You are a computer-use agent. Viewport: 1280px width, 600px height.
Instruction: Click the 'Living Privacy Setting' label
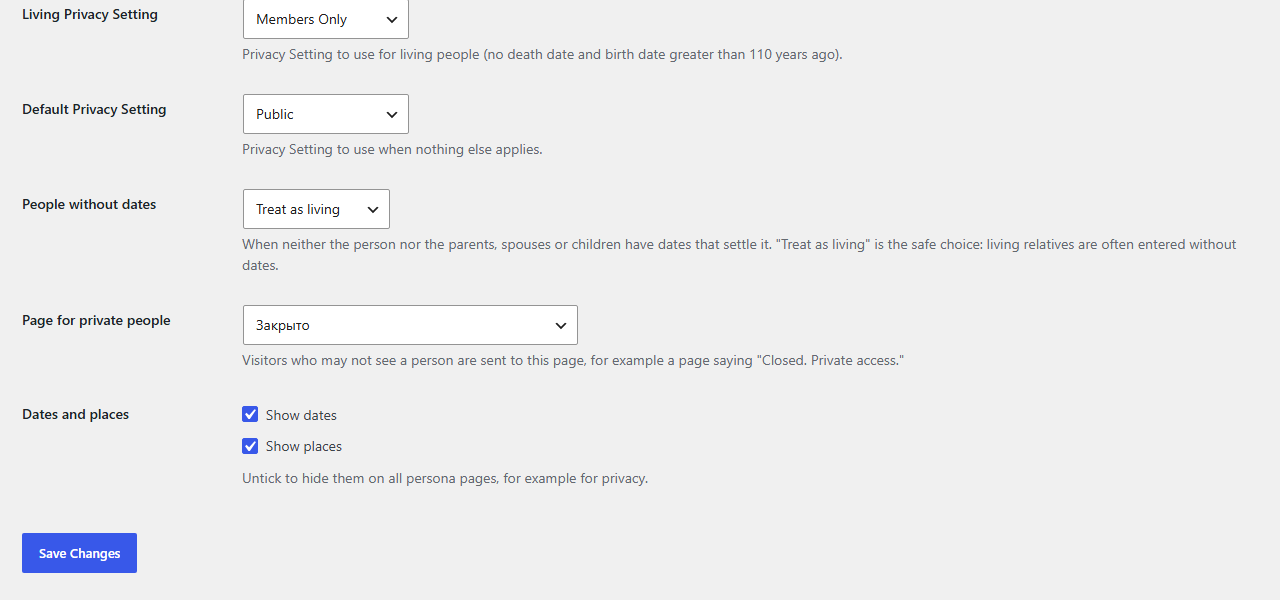point(90,15)
